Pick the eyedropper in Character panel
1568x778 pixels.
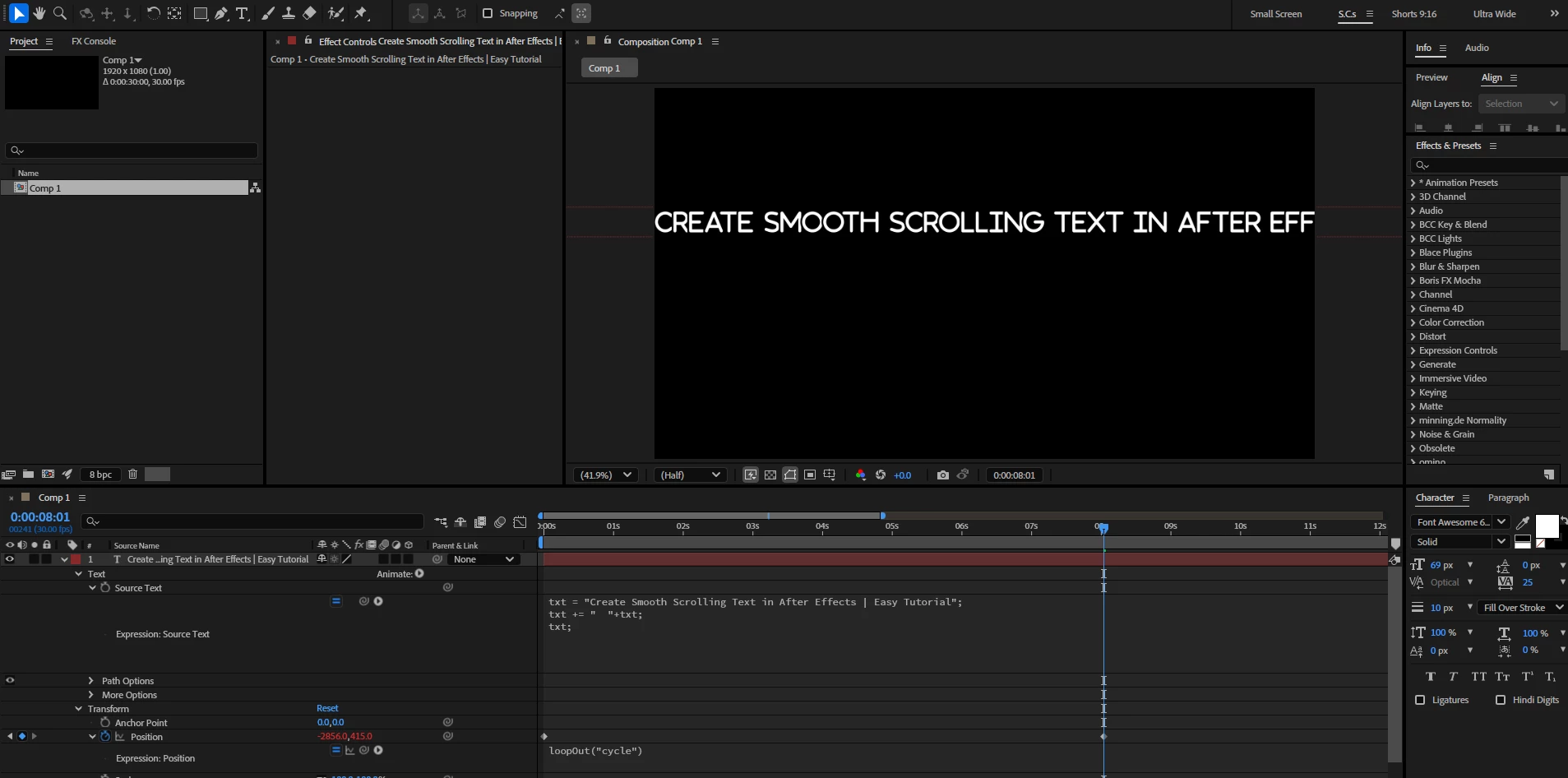tap(1523, 522)
